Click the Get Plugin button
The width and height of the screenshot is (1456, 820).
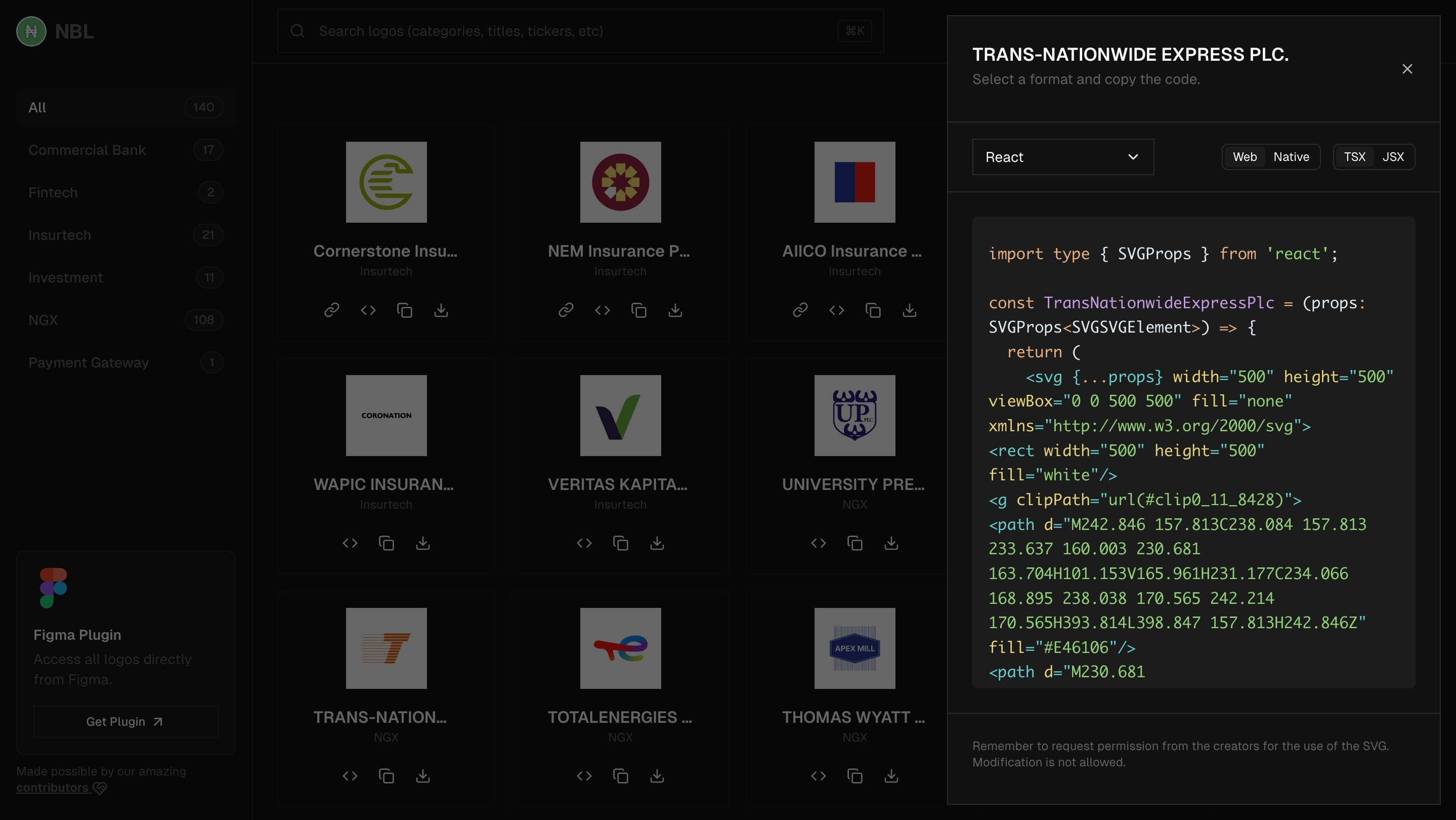pos(125,722)
